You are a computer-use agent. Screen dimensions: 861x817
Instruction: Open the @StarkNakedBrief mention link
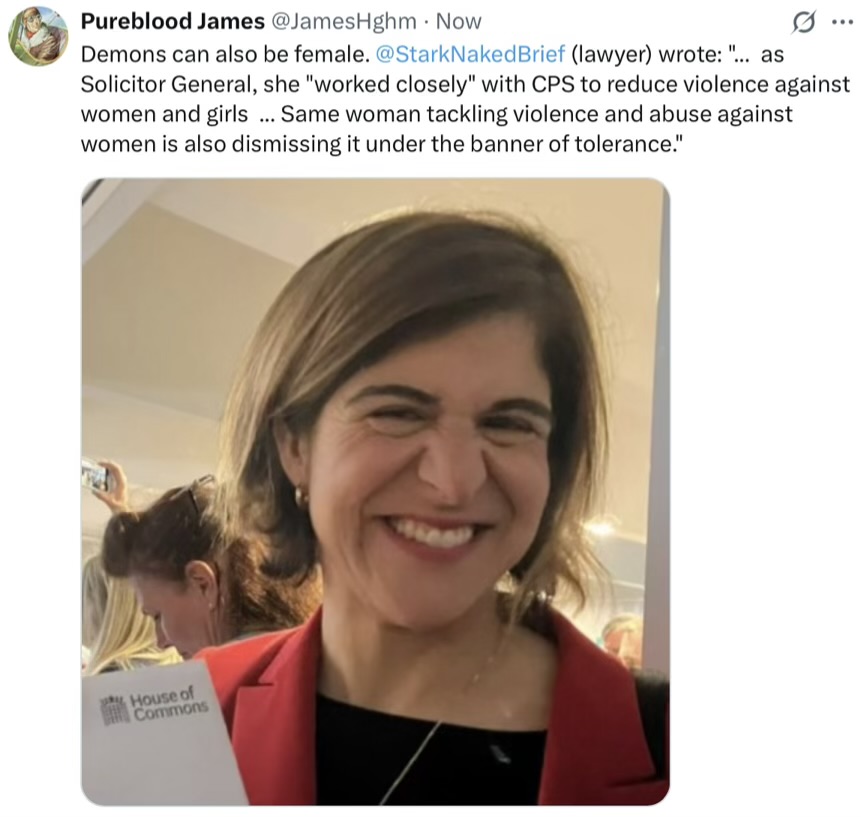click(470, 54)
